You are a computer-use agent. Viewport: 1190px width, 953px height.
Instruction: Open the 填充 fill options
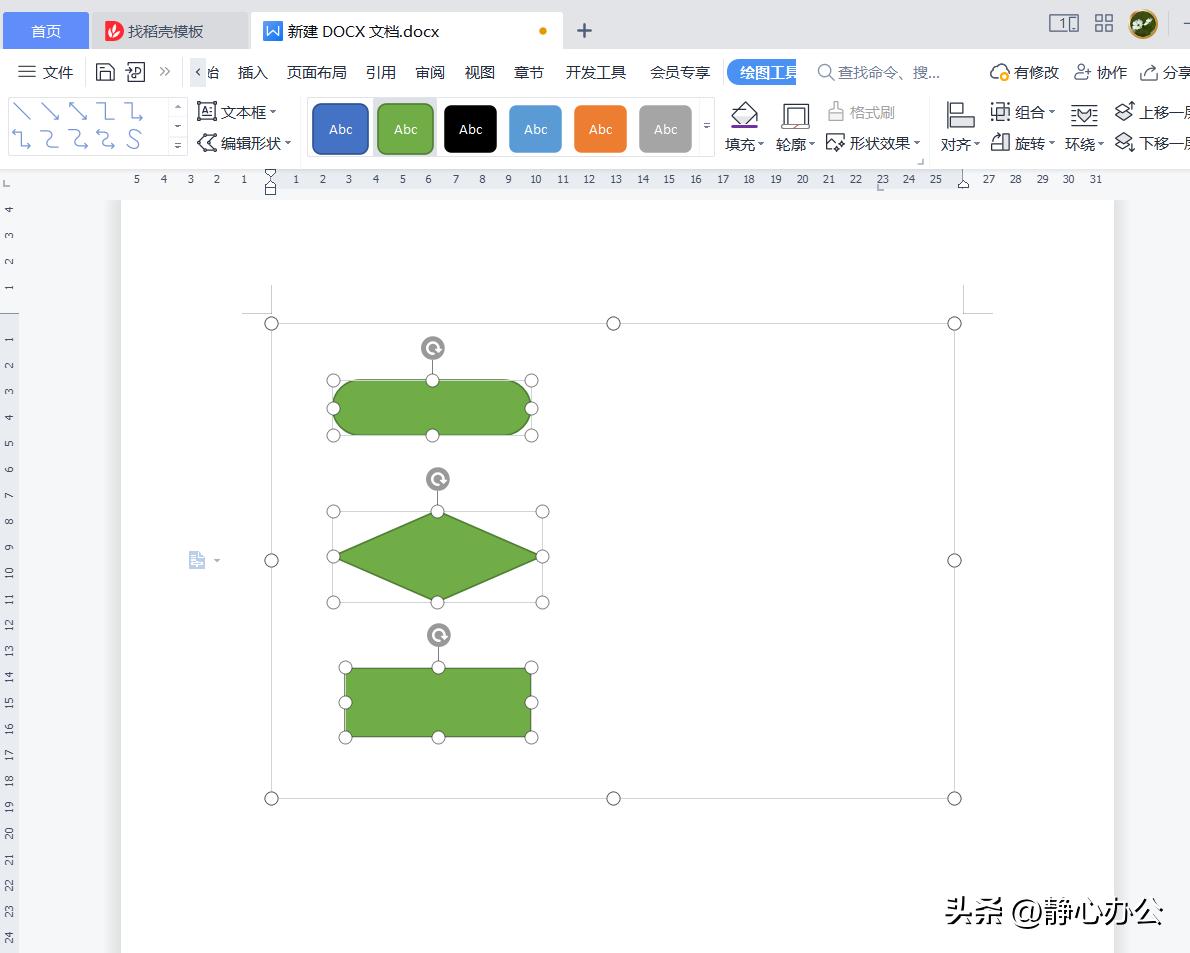[x=743, y=143]
